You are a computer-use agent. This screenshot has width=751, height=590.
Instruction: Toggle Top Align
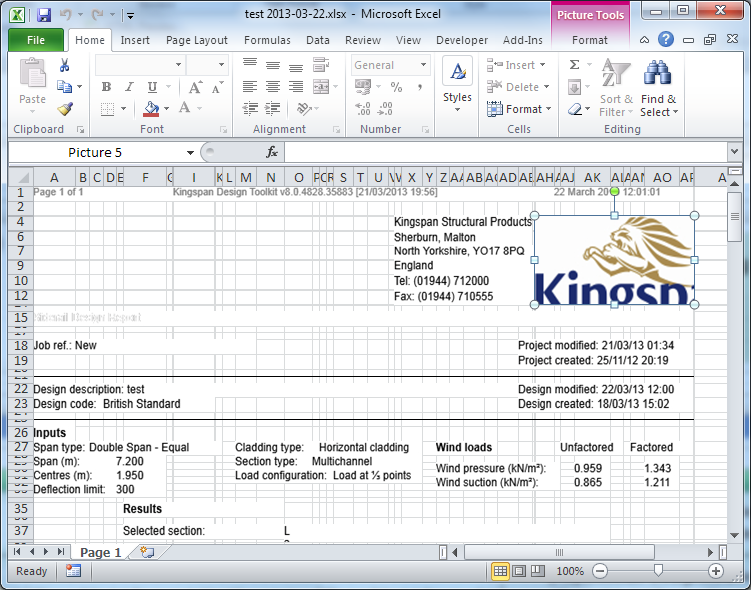(x=250, y=64)
